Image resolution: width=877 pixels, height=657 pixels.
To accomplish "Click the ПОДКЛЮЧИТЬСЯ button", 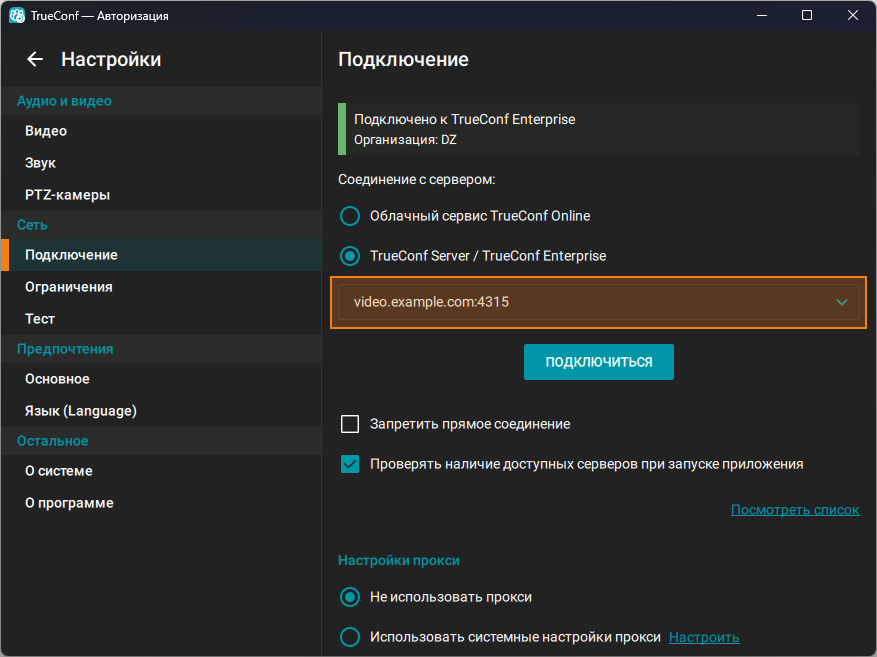I will click(598, 362).
